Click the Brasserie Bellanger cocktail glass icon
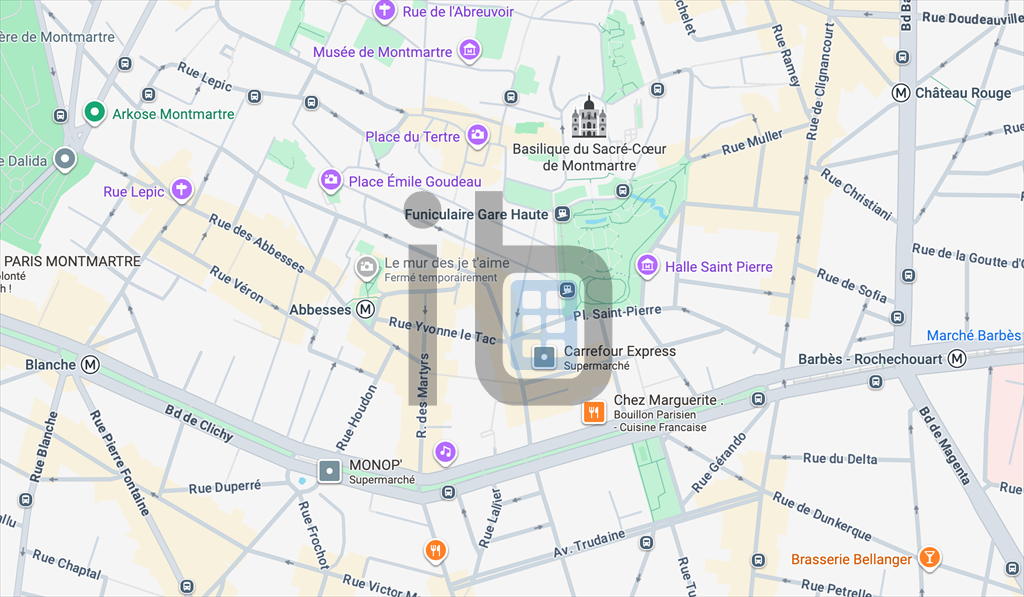 point(929,559)
